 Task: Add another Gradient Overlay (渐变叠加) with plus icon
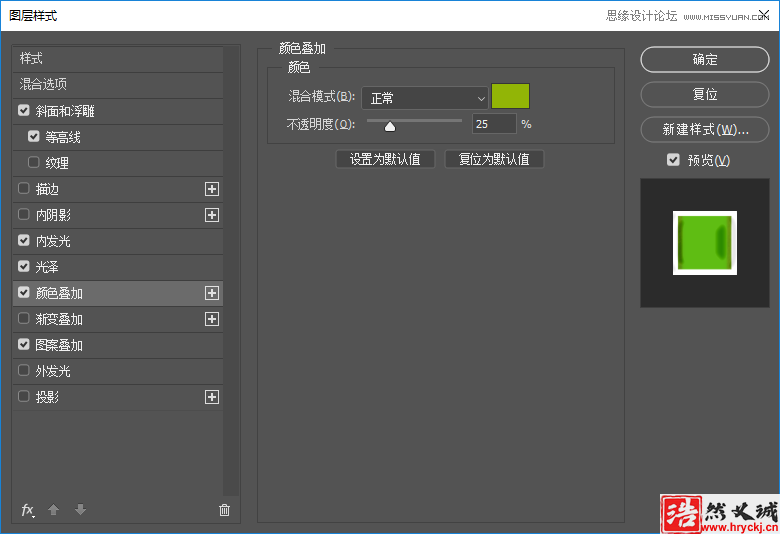pyautogui.click(x=212, y=319)
